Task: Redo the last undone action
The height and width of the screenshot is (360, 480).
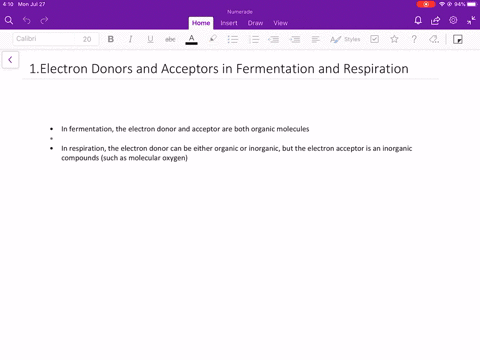Action: [44, 20]
